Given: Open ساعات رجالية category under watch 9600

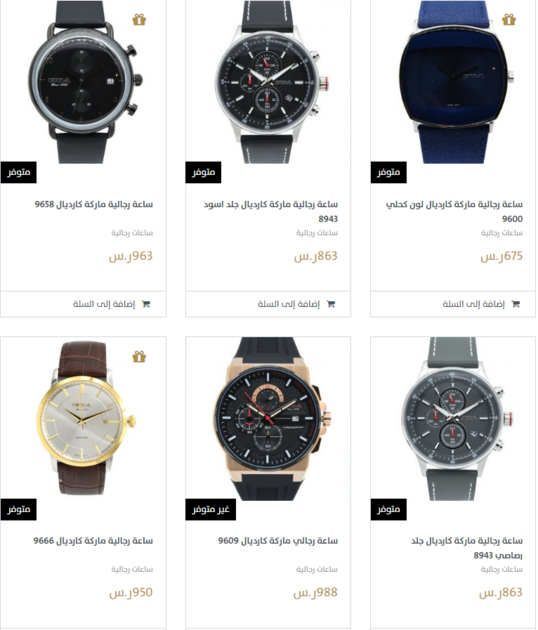Looking at the screenshot, I should click(502, 233).
